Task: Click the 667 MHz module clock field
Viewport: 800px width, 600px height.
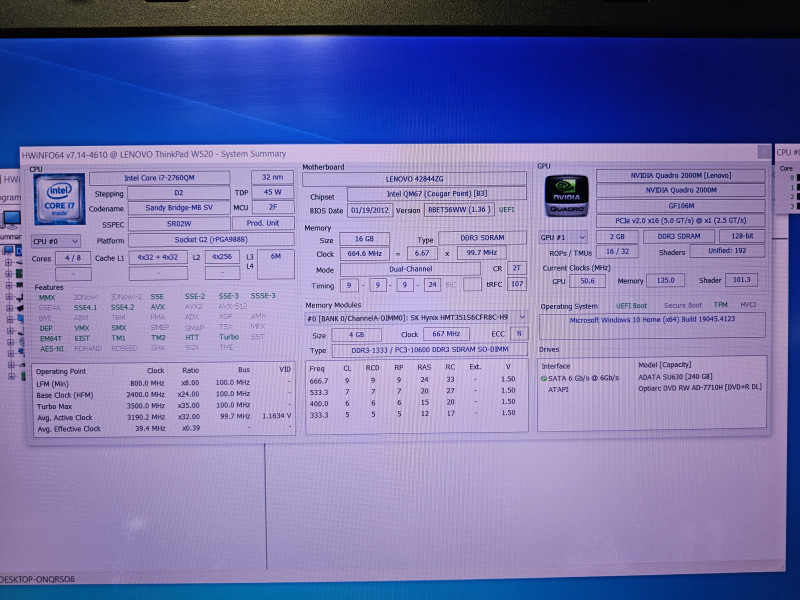Action: 446,334
